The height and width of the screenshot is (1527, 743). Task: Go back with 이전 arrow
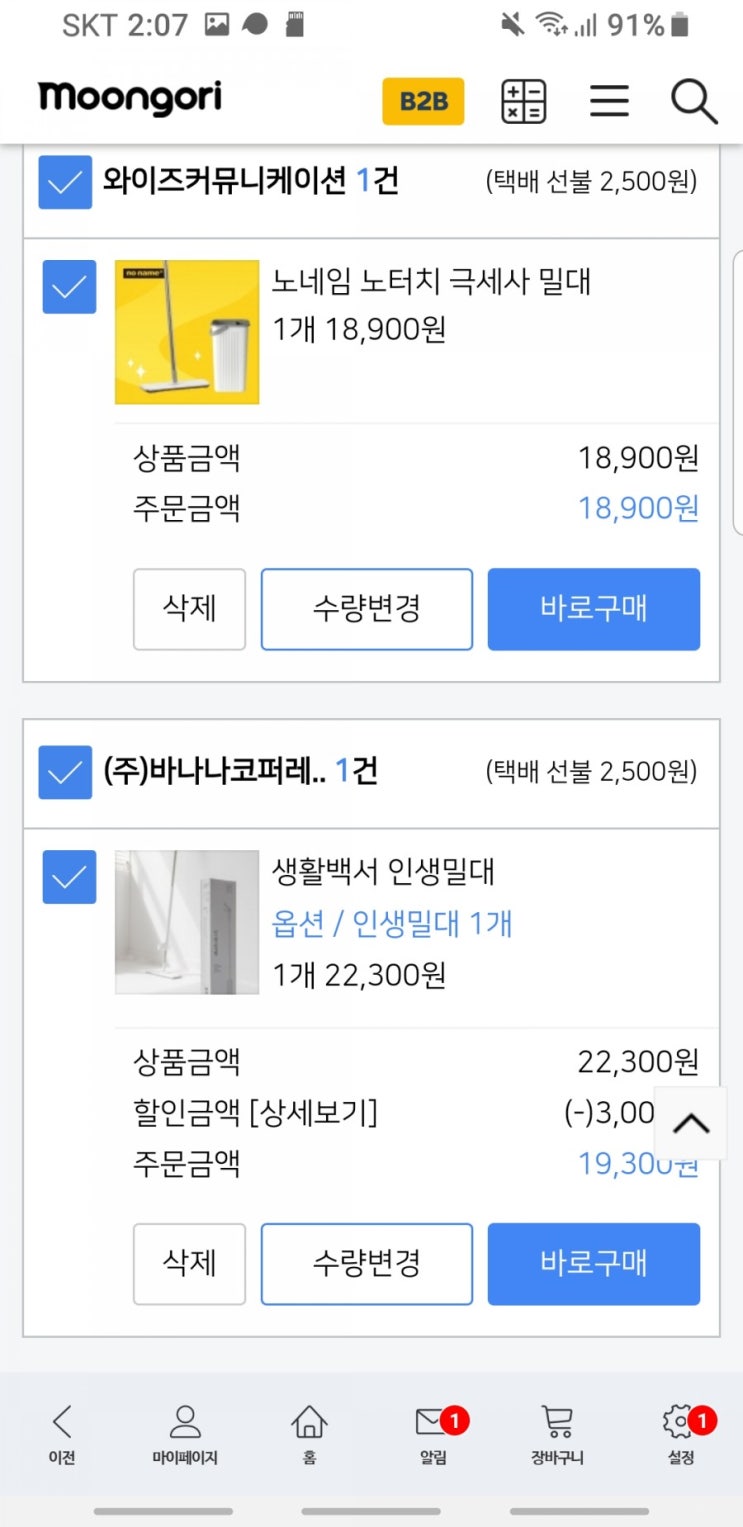click(x=62, y=1433)
